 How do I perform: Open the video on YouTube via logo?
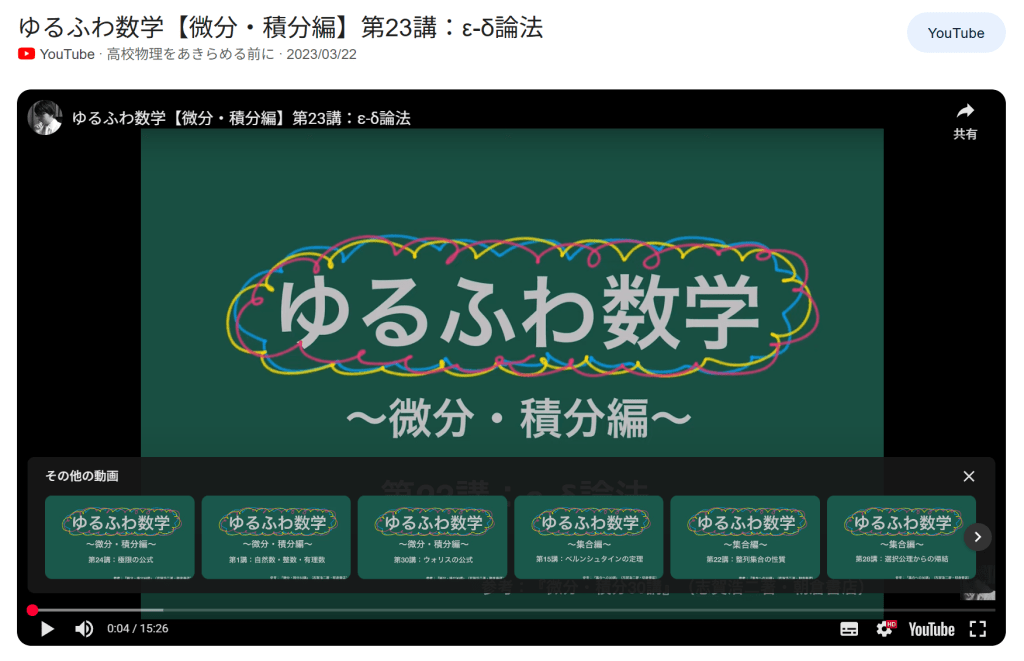coord(931,629)
